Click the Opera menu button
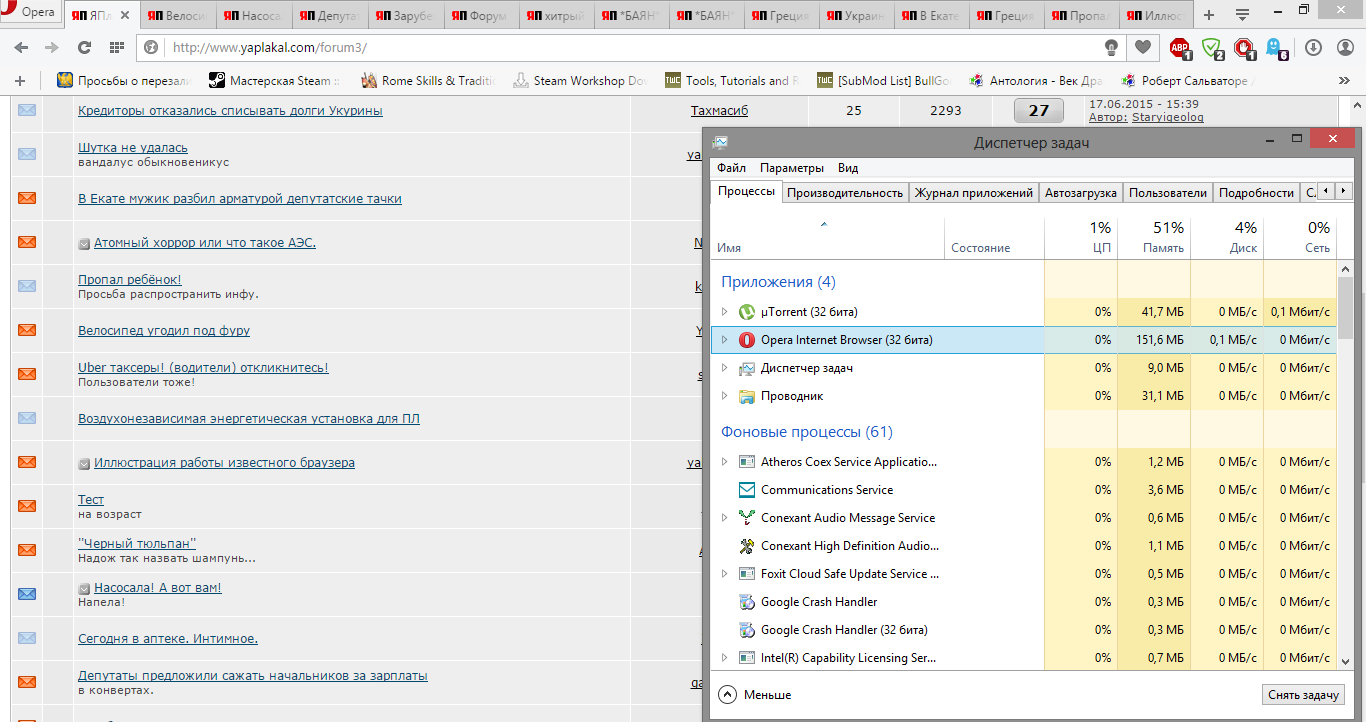The width and height of the screenshot is (1366, 722). point(30,13)
